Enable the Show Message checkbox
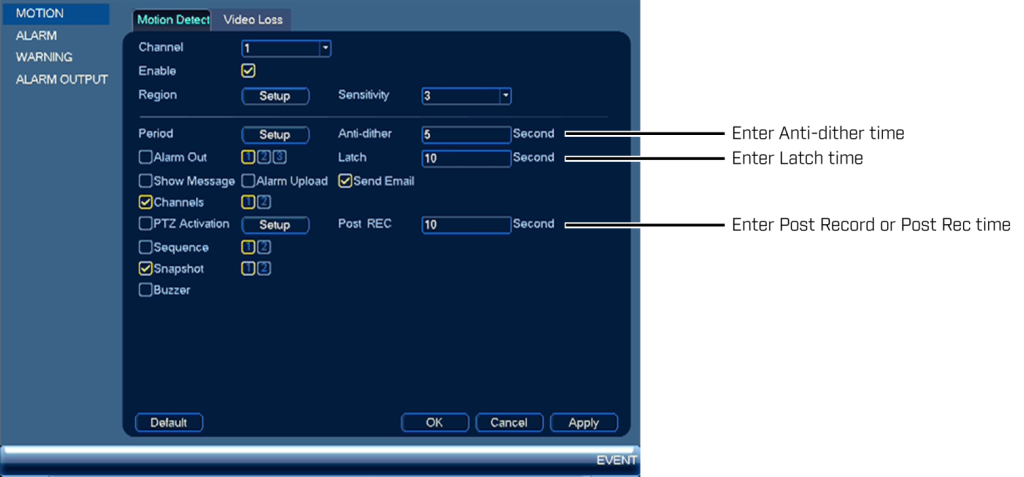The height and width of the screenshot is (477, 1024). pyautogui.click(x=146, y=181)
